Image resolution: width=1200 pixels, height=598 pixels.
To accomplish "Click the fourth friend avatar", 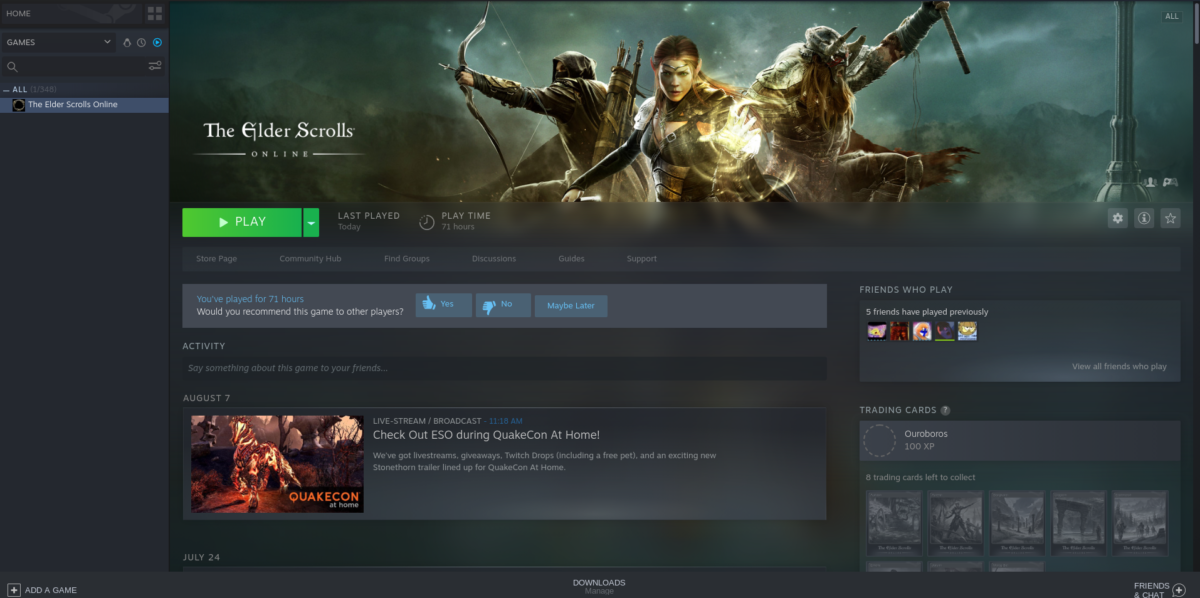I will [945, 331].
